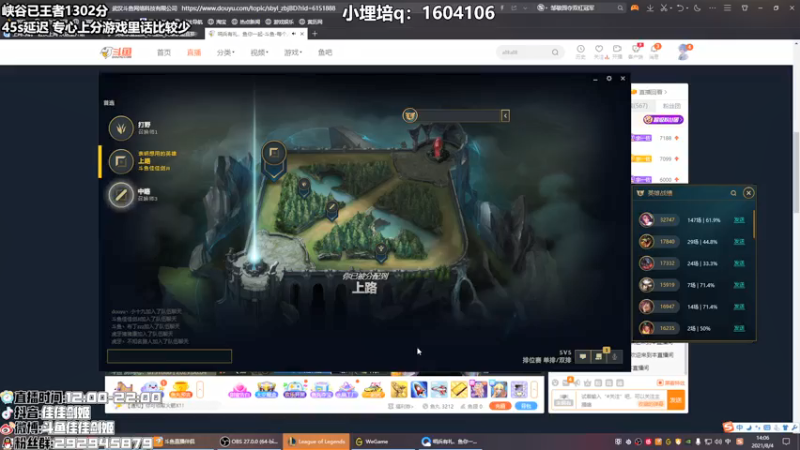This screenshot has height=450, width=800.
Task: Expand the 视频 video dropdown
Action: tap(259, 53)
